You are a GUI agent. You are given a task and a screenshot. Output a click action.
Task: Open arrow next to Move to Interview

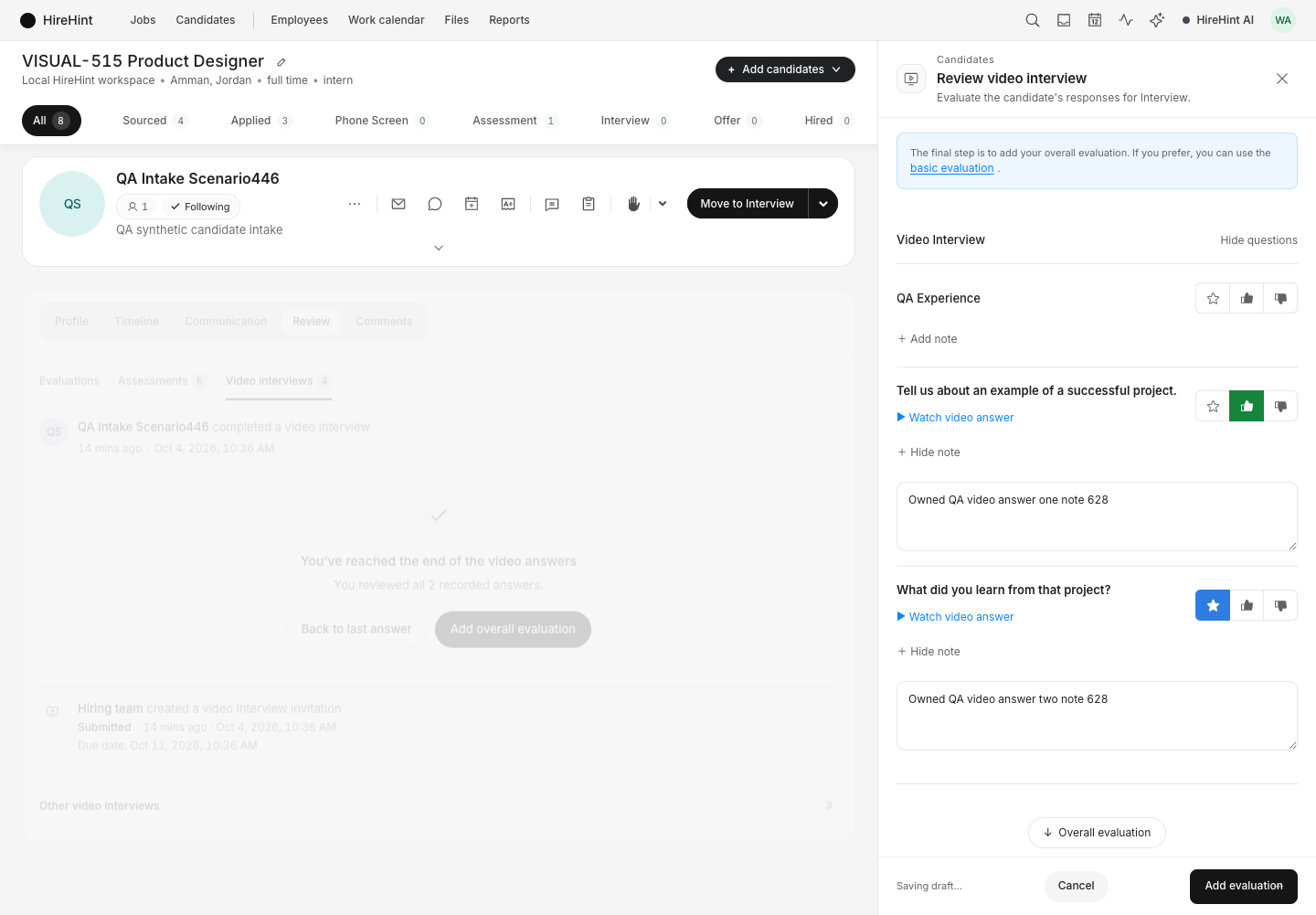point(823,204)
